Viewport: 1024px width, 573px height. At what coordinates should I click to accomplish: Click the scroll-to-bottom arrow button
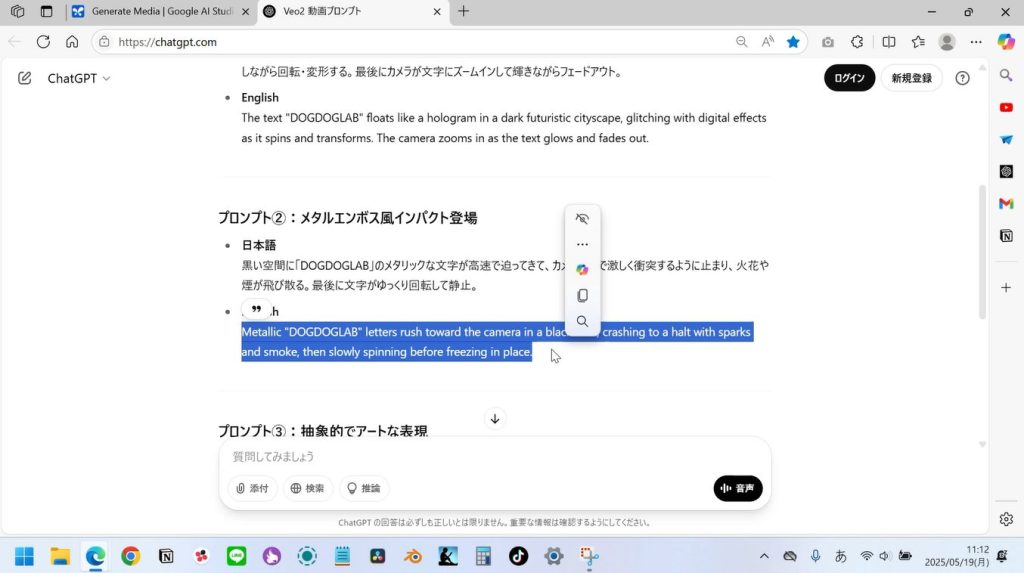click(x=495, y=419)
